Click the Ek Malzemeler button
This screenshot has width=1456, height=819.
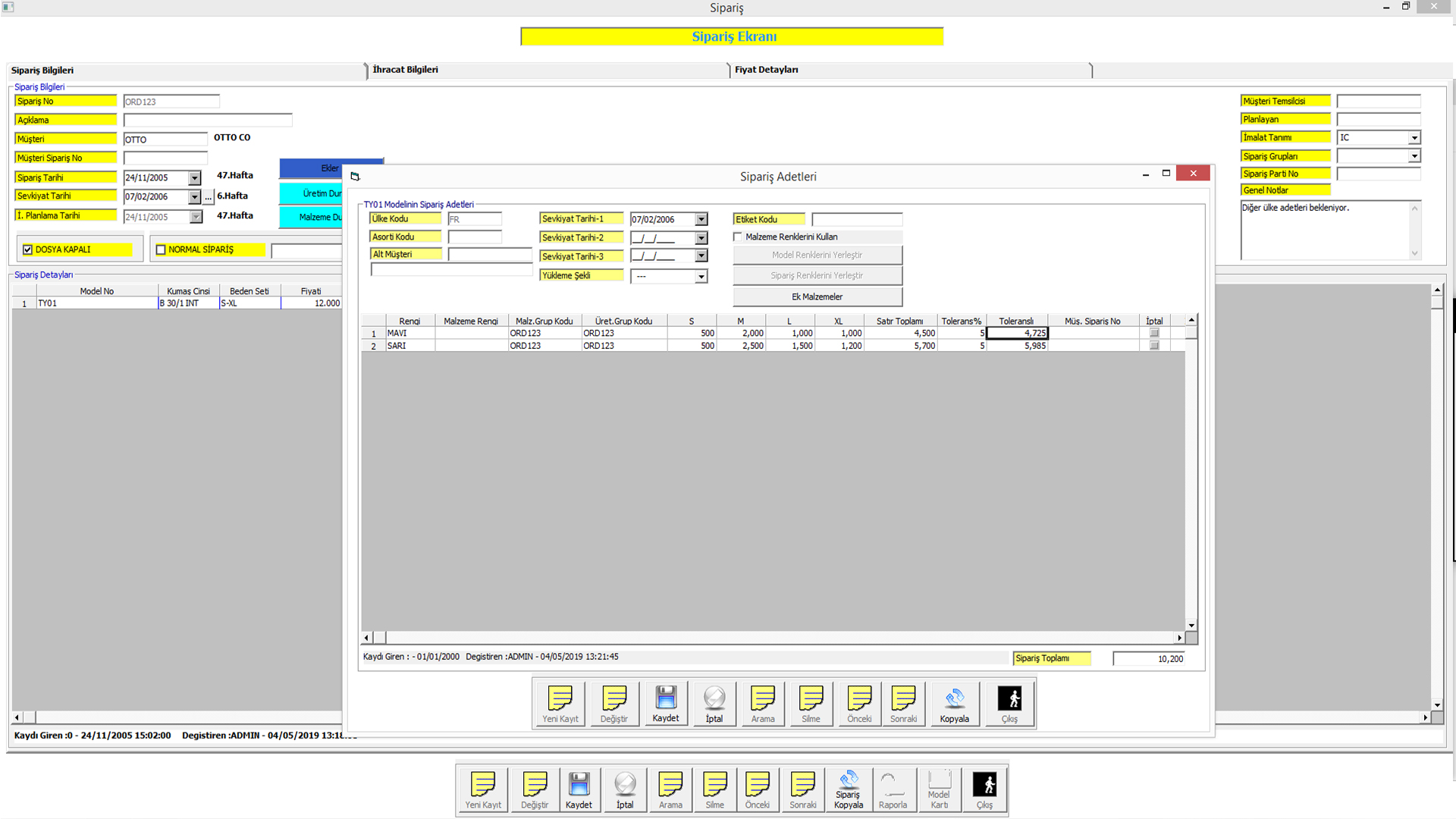(x=817, y=297)
